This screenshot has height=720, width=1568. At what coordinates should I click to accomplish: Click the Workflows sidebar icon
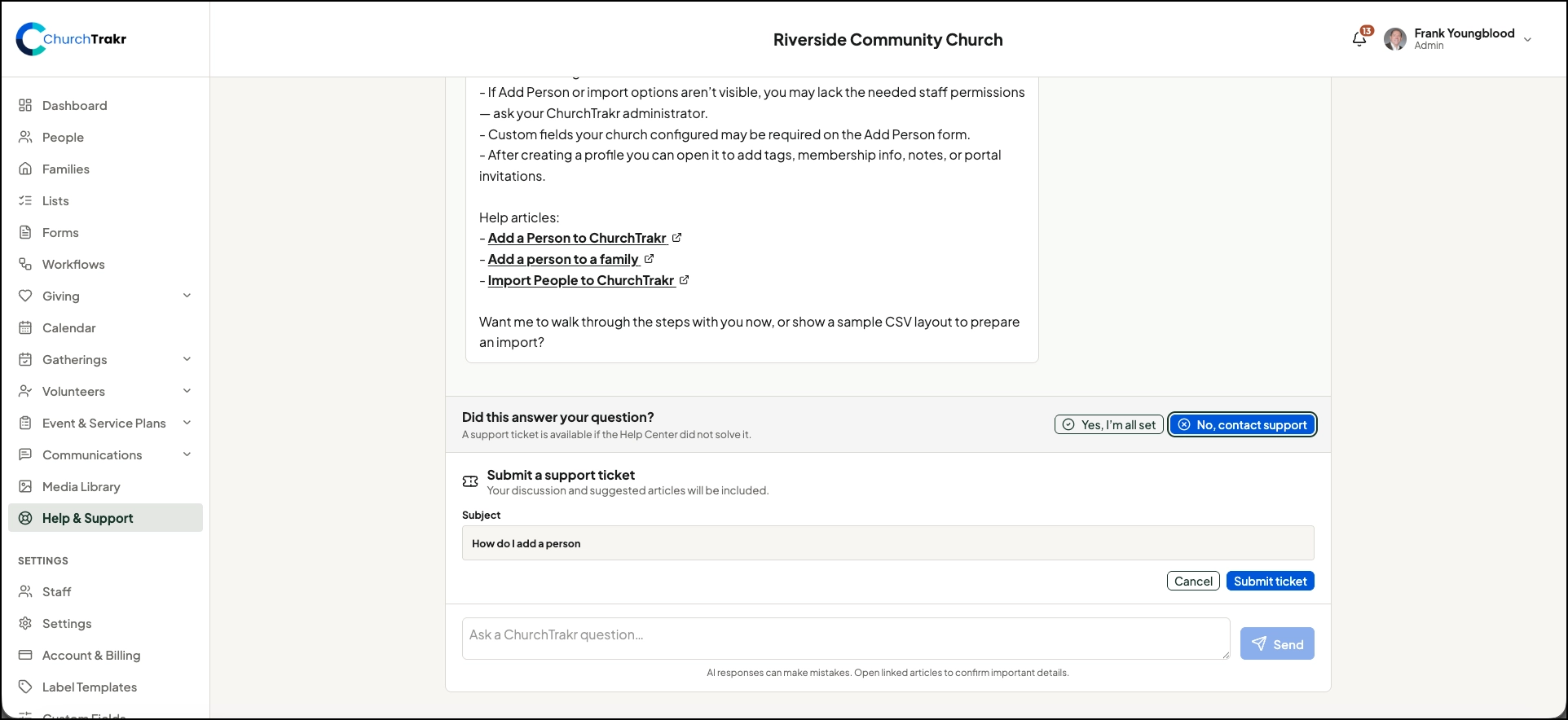coord(25,264)
